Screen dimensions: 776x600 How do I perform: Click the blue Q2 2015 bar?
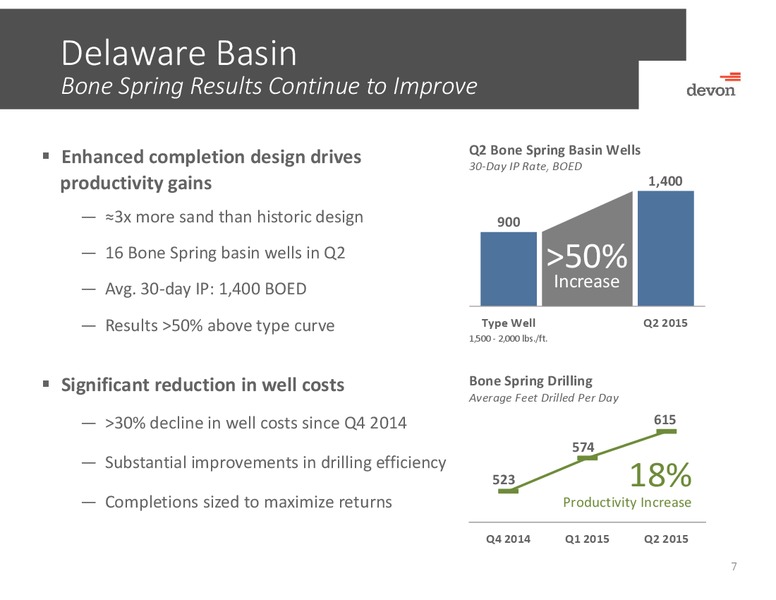666,249
